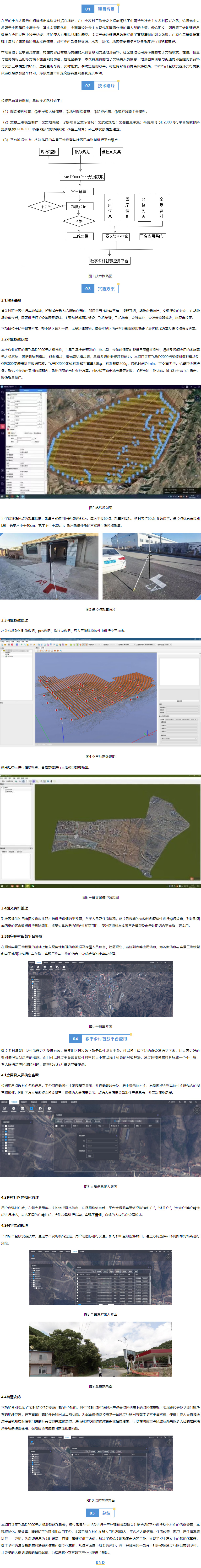
Task: Click the END marker at page bottom
Action: 100,1562
